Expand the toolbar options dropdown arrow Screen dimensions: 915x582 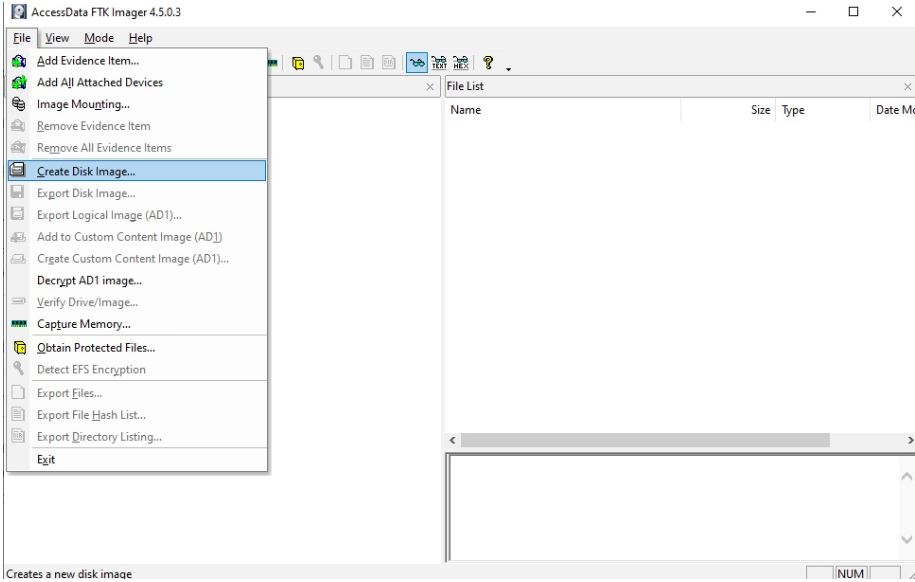[508, 69]
